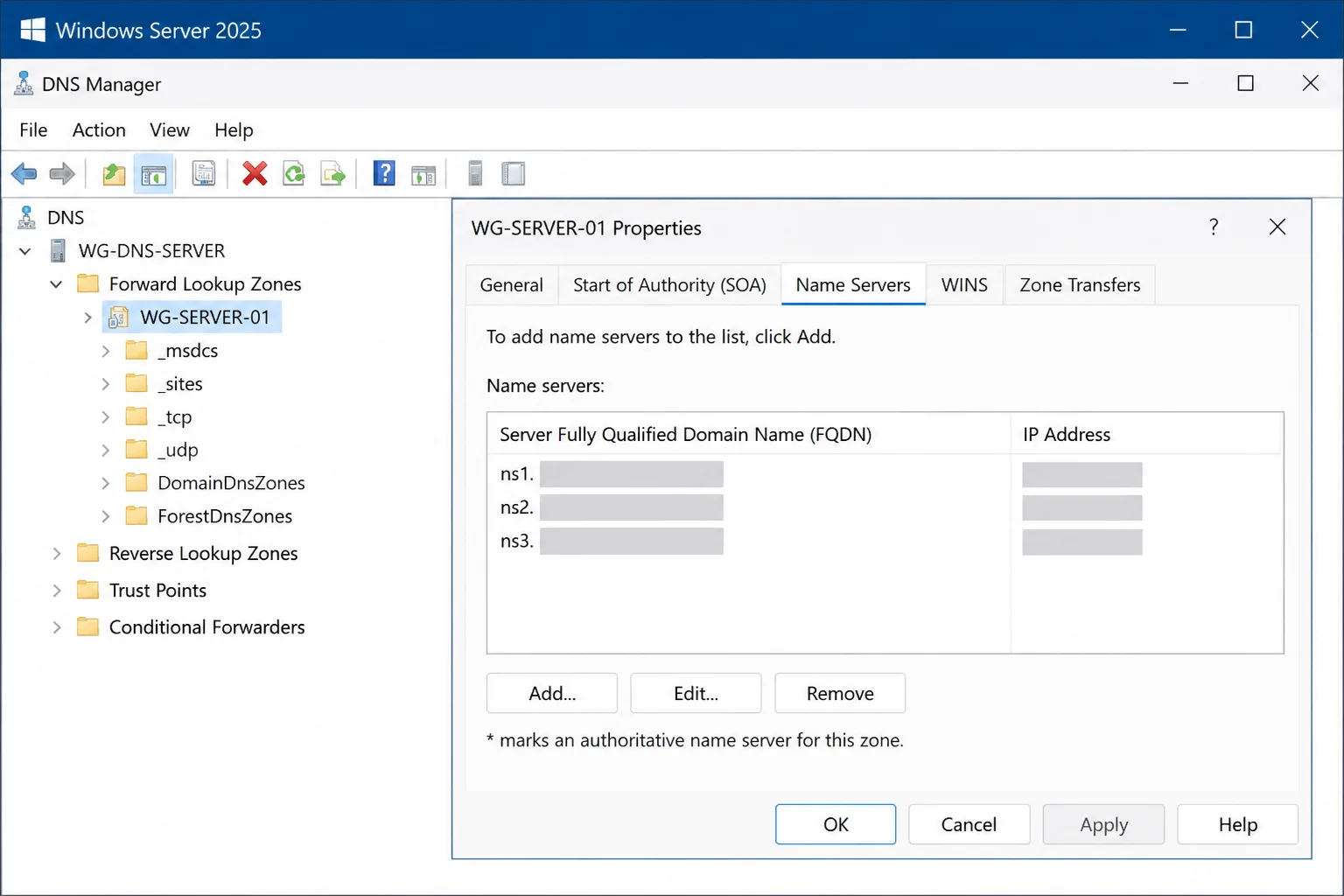
Task: Expand the _sites folder
Action: pyautogui.click(x=105, y=384)
